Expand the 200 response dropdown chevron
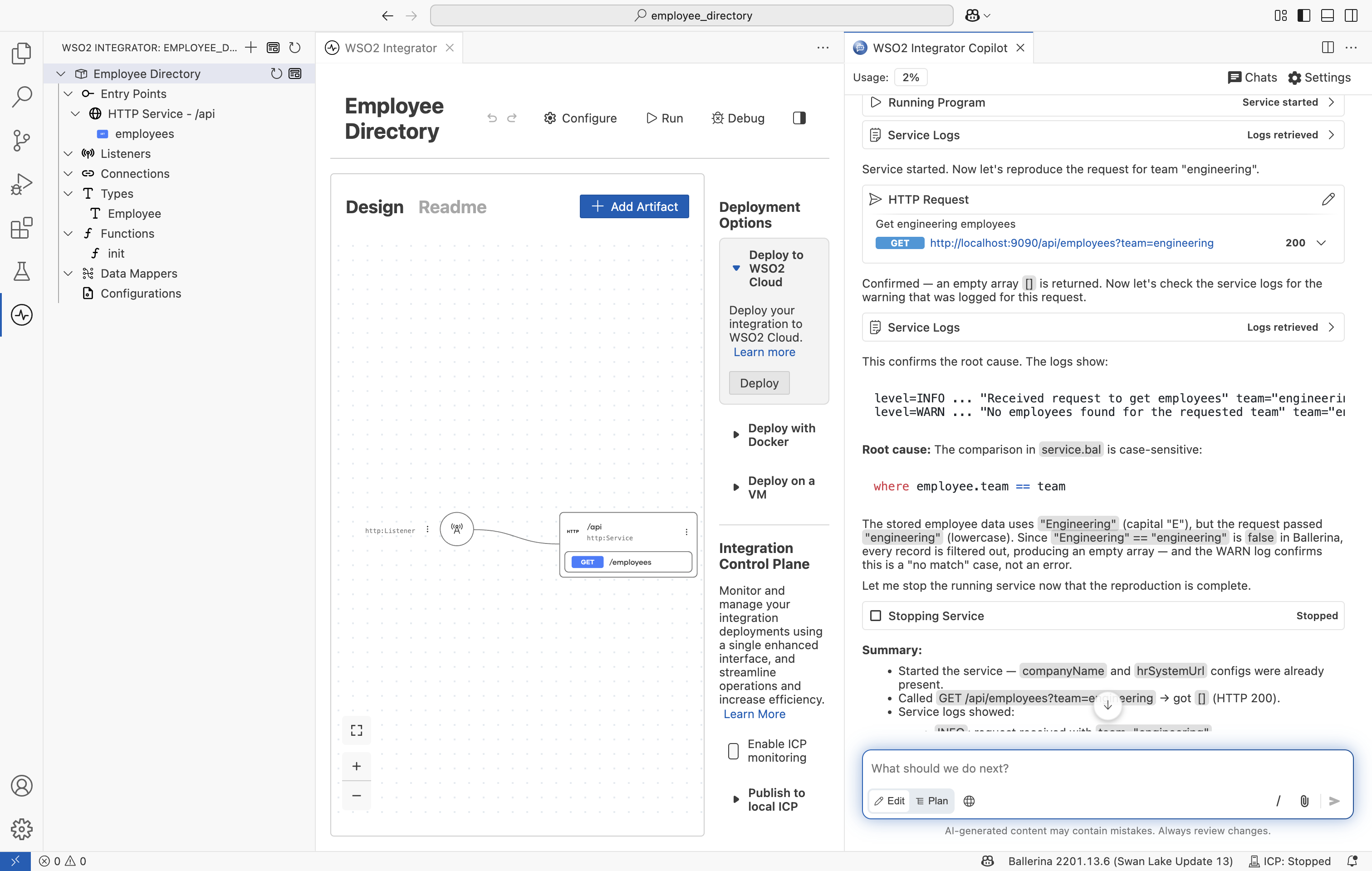 tap(1321, 243)
